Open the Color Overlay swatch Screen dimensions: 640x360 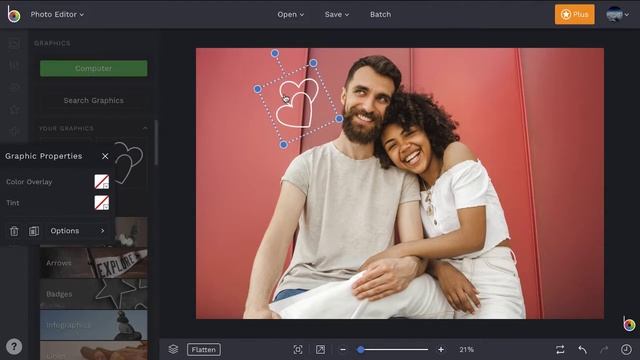[x=102, y=182]
